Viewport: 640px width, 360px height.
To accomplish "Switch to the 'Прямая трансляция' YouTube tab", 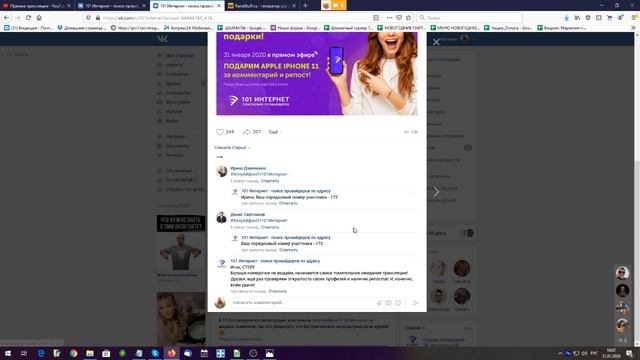I will click(x=36, y=6).
